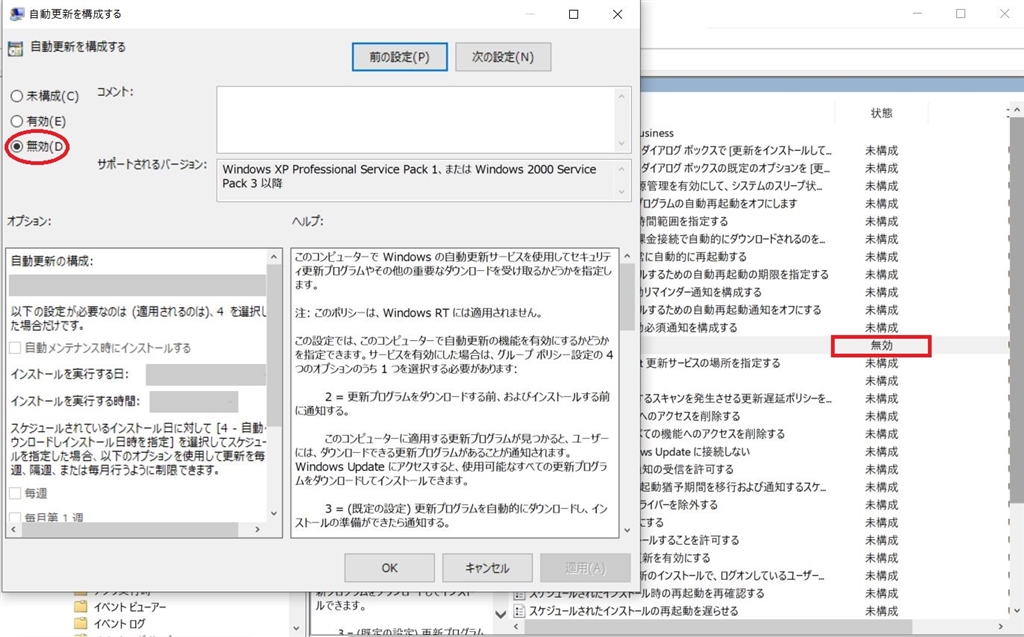
Task: Select row ールすることを許可する in background list
Action: [x=690, y=540]
